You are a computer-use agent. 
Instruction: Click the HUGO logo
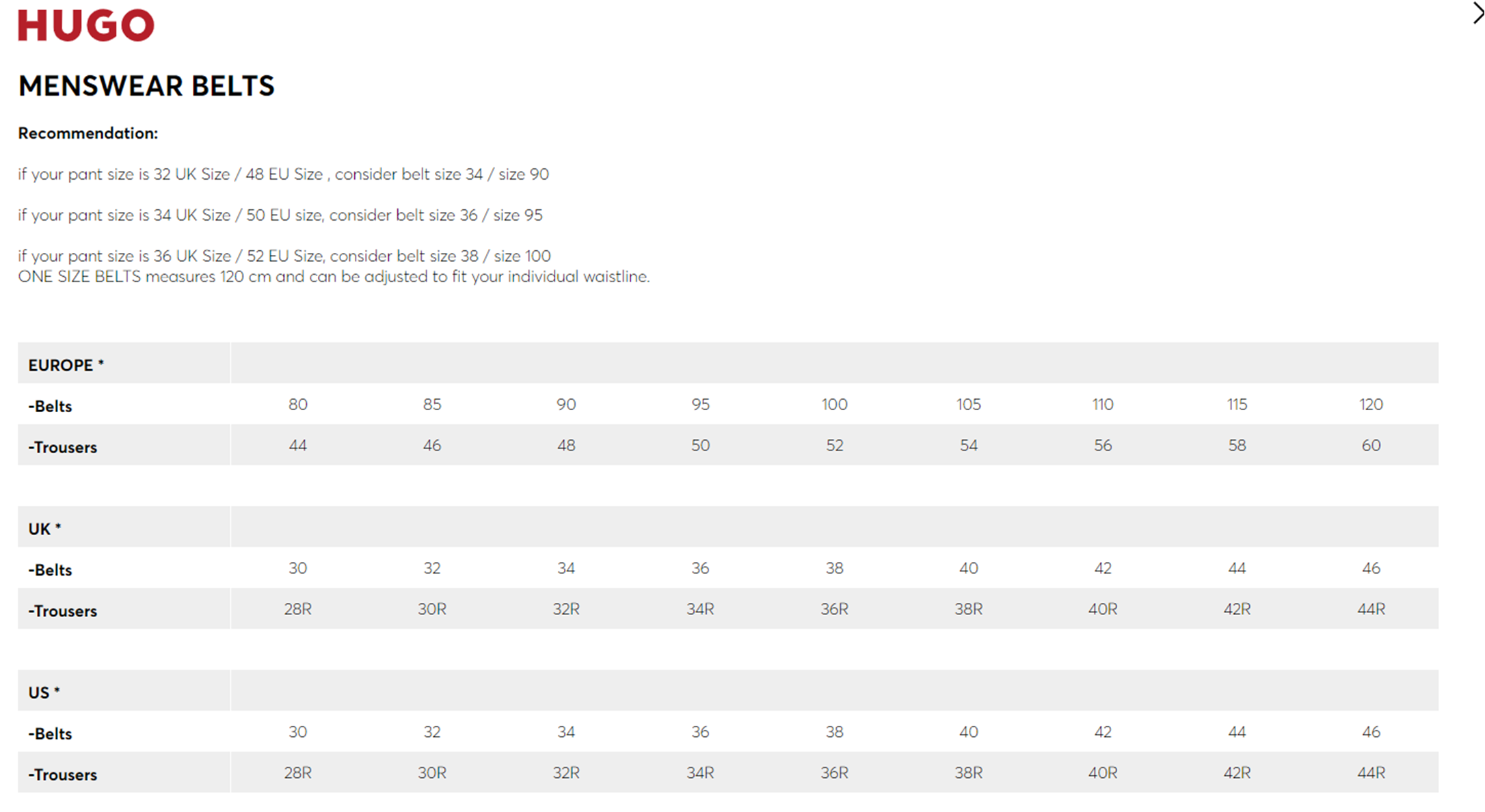[x=86, y=25]
